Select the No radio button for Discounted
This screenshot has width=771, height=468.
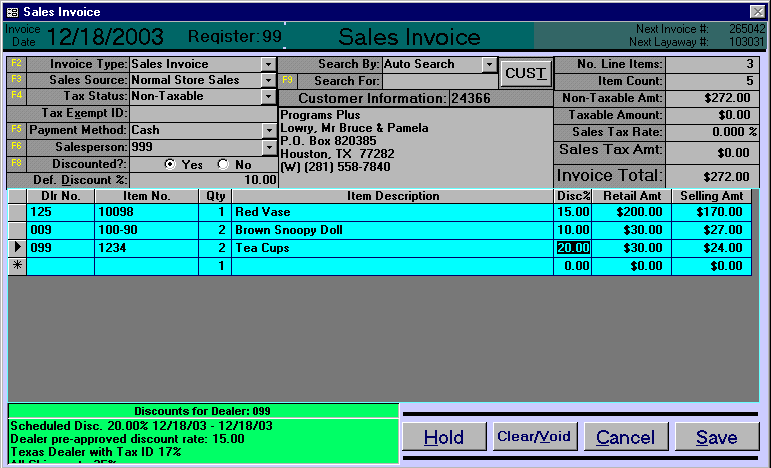tap(222, 164)
